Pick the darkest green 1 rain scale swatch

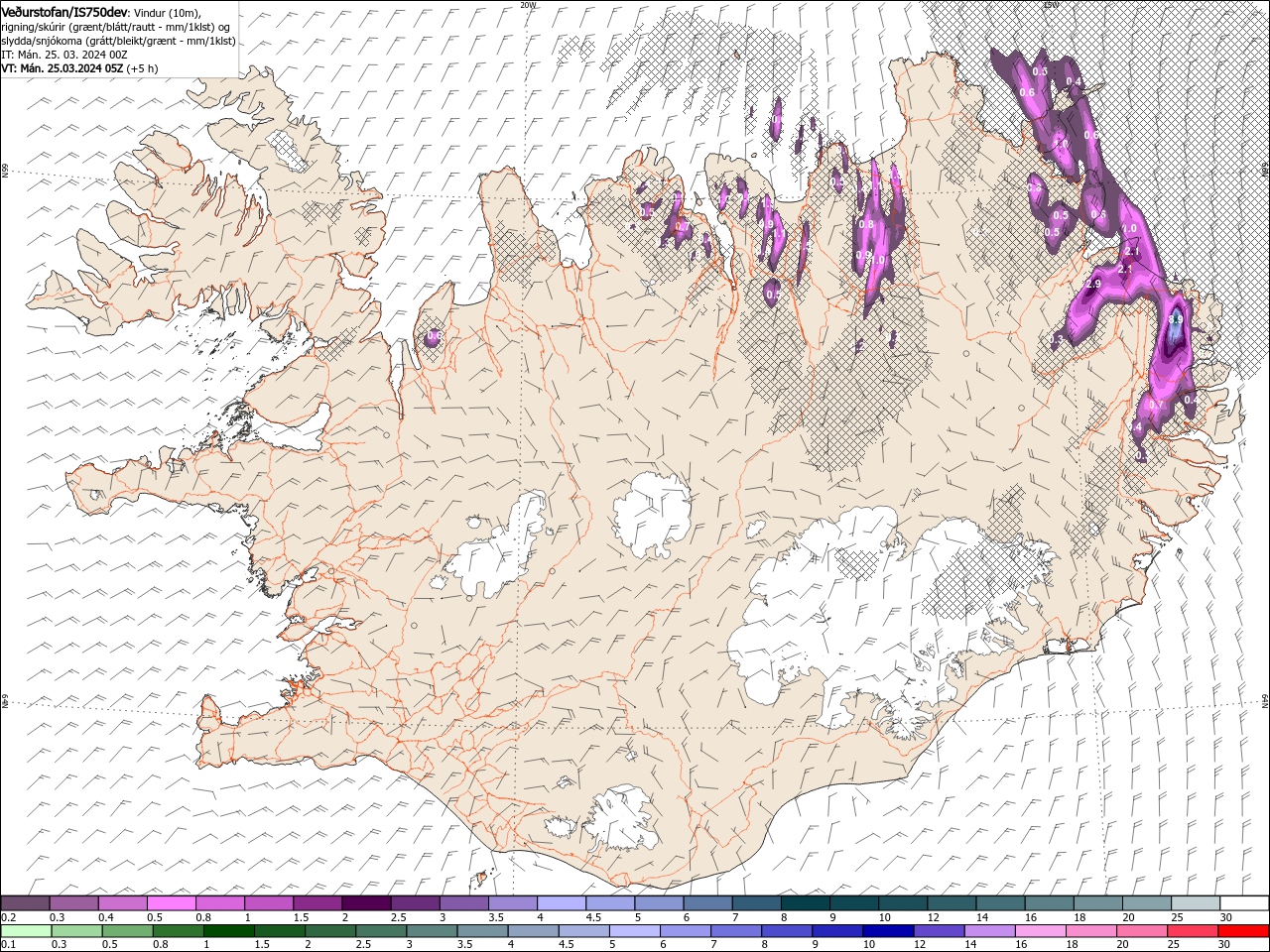[x=229, y=931]
